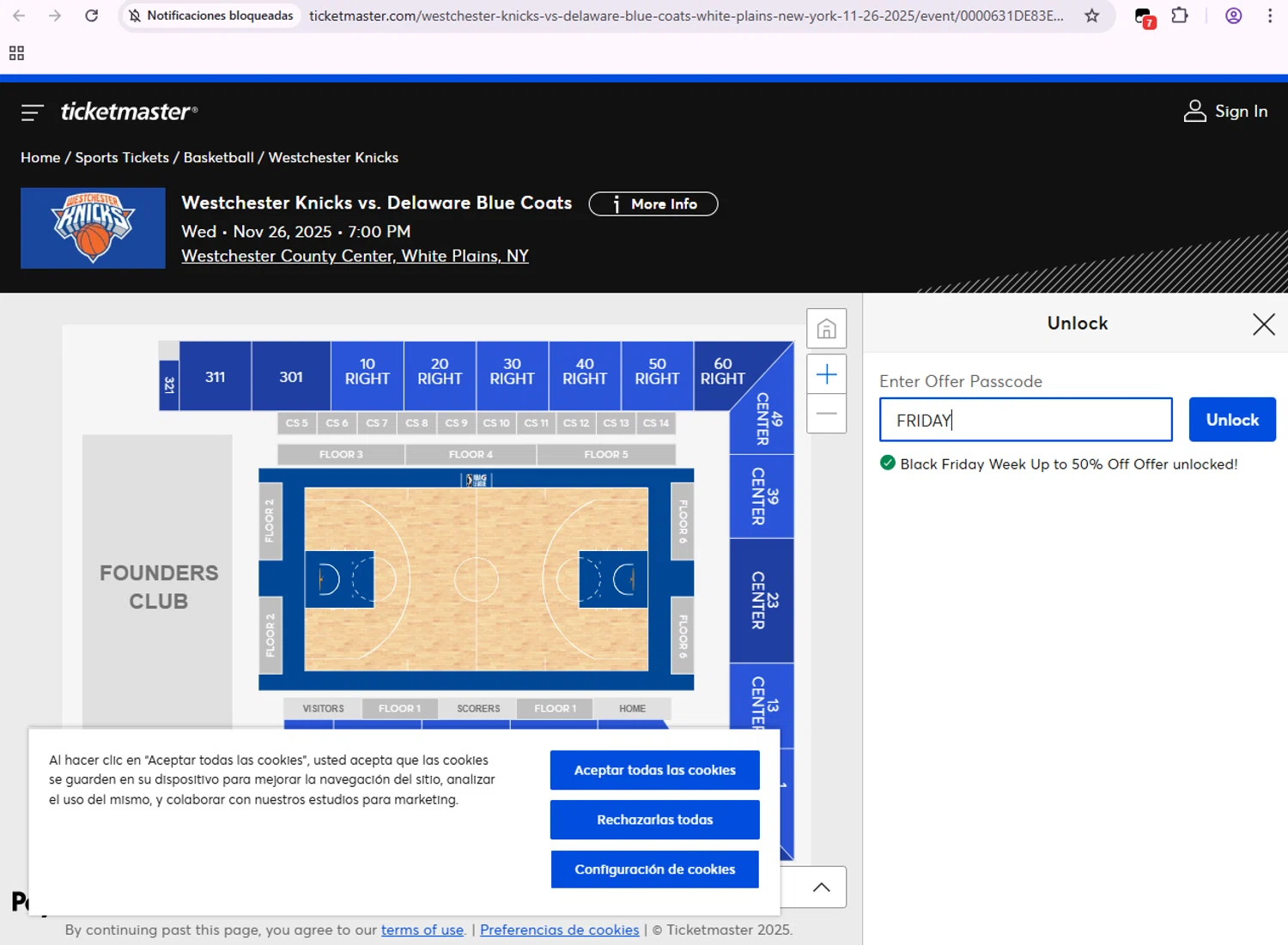This screenshot has width=1288, height=945.
Task: Click Rechazarlas todas button
Action: [x=654, y=820]
